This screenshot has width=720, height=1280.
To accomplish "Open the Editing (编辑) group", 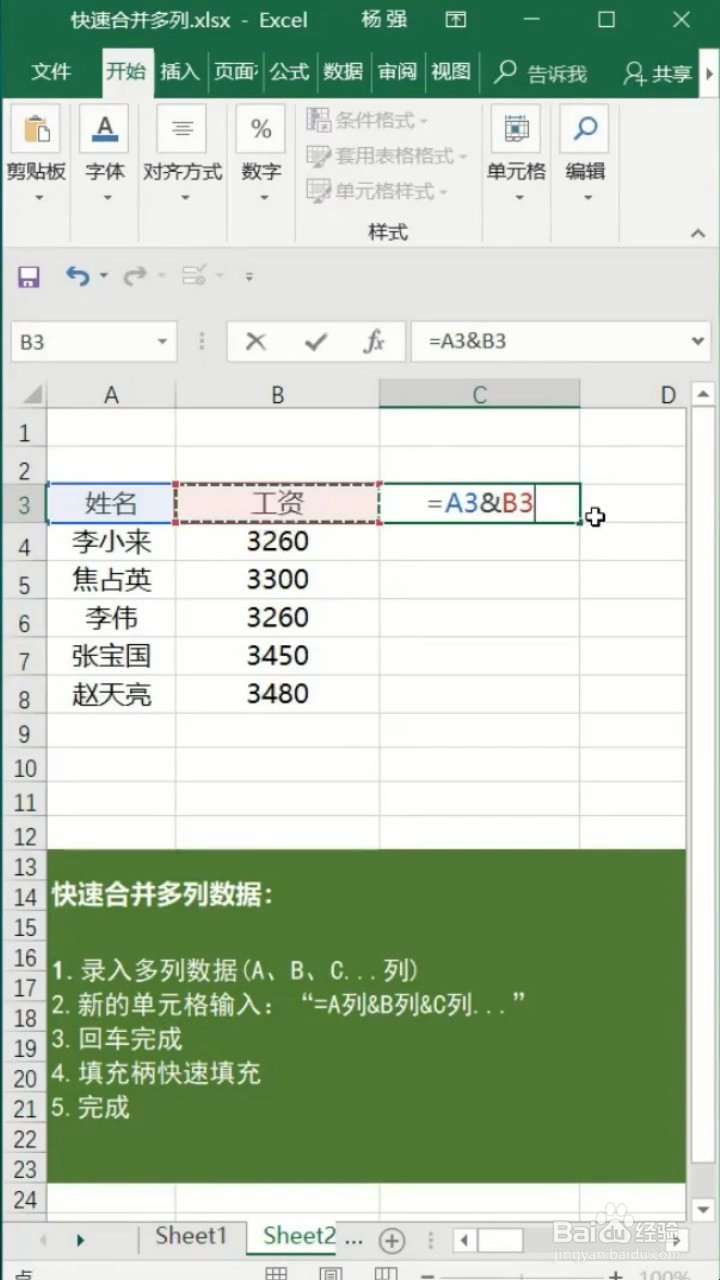I will [585, 155].
